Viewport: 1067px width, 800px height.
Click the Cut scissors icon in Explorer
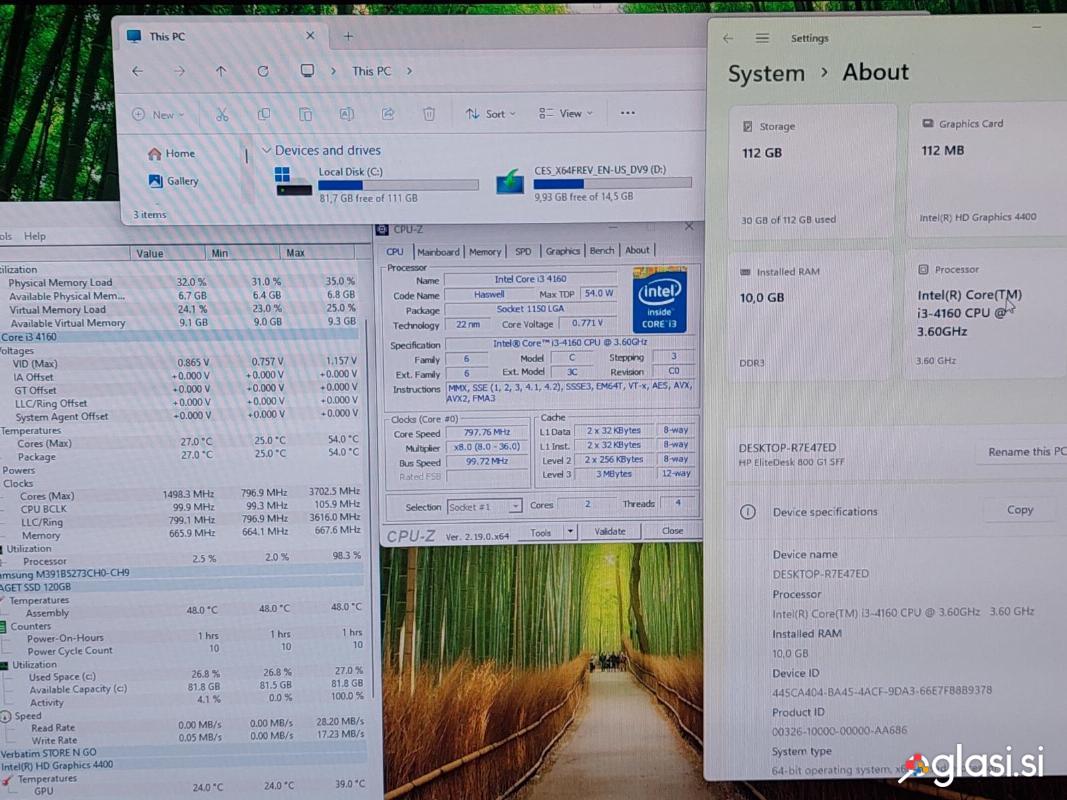pyautogui.click(x=222, y=114)
